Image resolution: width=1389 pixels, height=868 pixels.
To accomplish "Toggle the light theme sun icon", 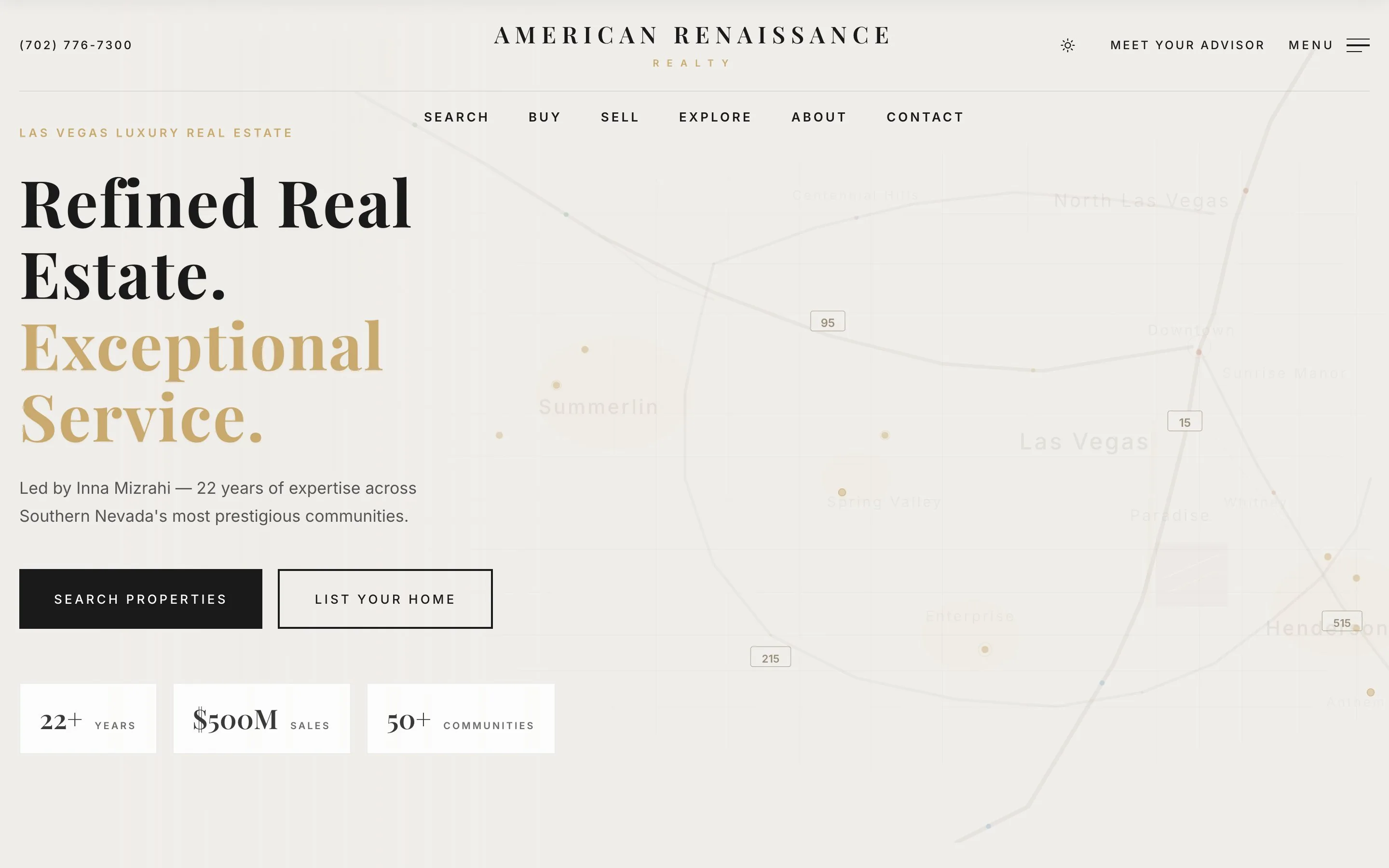I will (x=1068, y=45).
